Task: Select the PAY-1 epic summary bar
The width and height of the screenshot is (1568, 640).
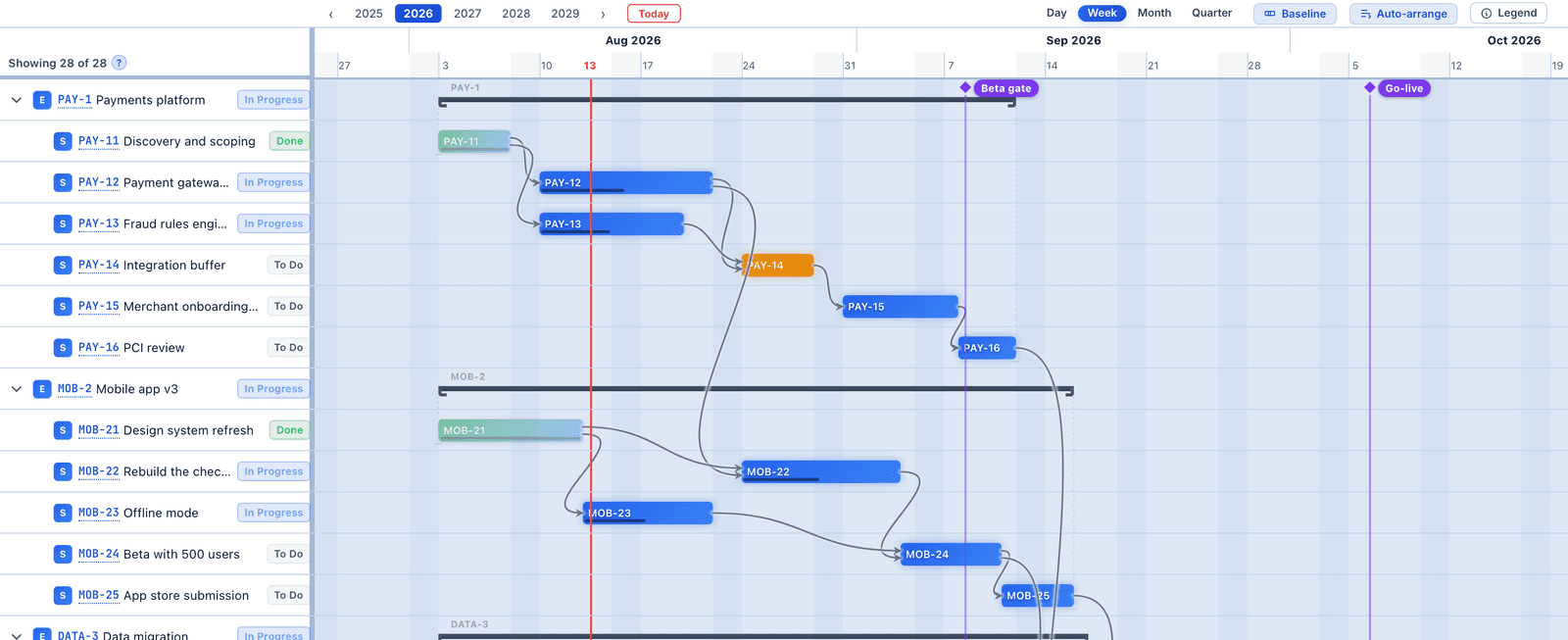Action: point(727,100)
